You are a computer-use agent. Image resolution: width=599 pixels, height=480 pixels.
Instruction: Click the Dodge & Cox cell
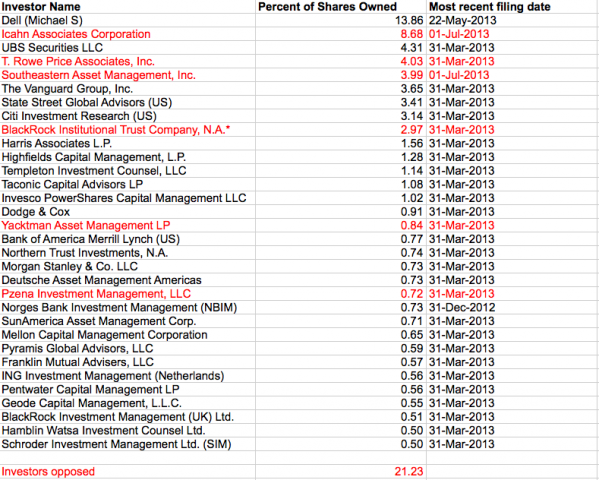[x=128, y=212]
